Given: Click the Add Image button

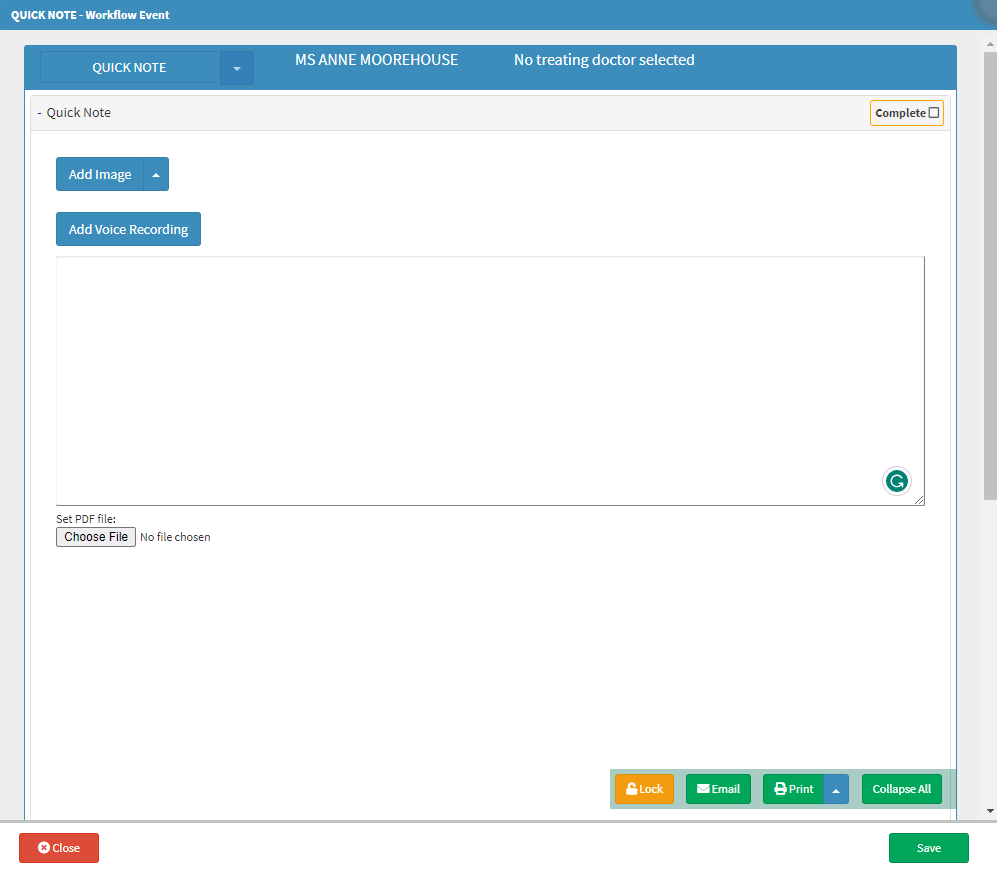Looking at the screenshot, I should pos(100,174).
